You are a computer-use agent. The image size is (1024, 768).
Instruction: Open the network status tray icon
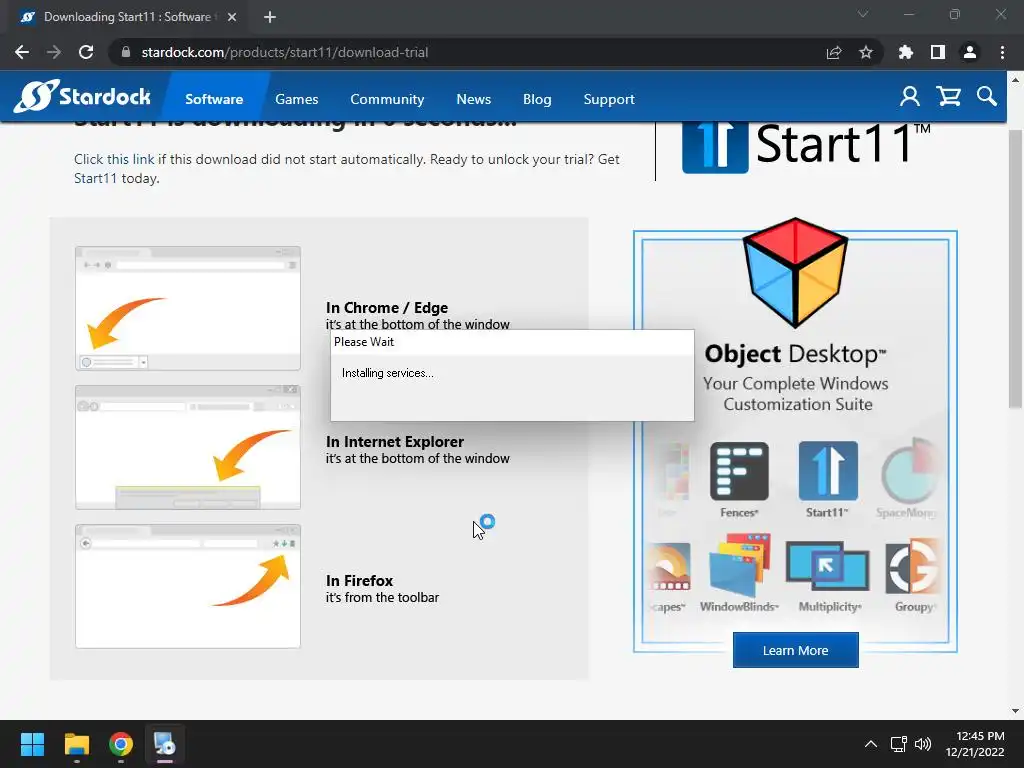coord(899,744)
